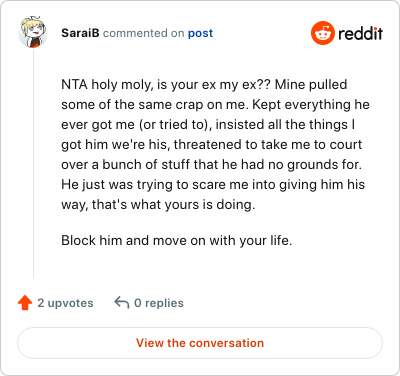Click line "He just was trying to scare"

(x=213, y=185)
